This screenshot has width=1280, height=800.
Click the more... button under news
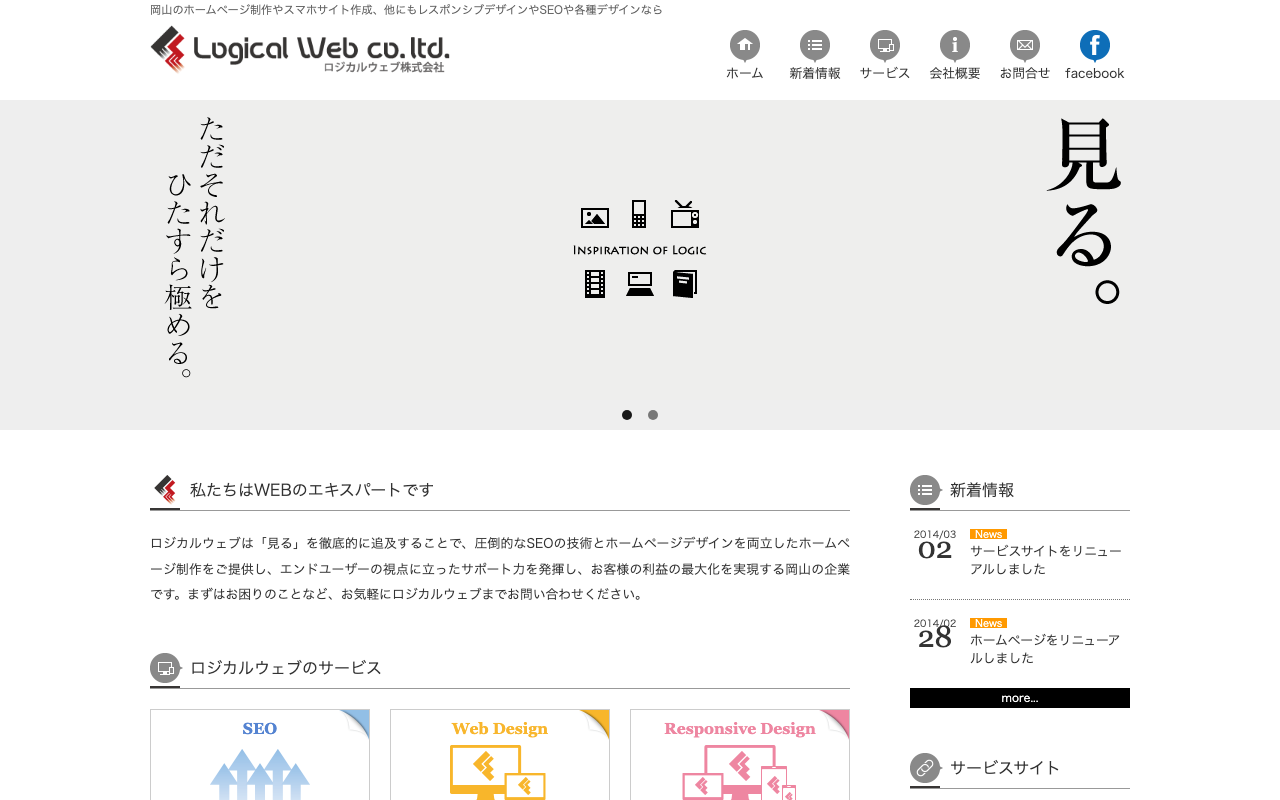click(x=1020, y=698)
